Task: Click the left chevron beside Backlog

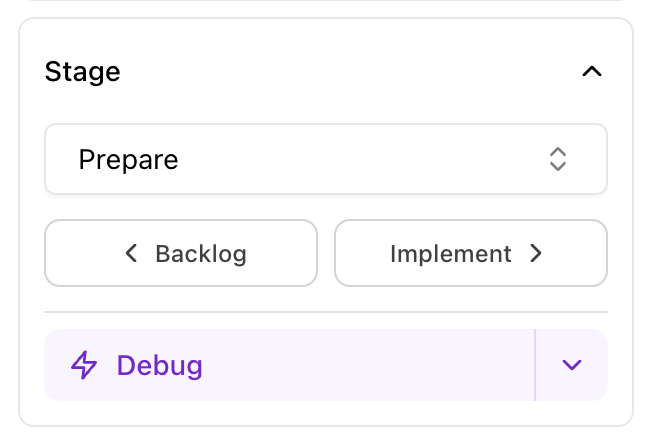Action: [x=132, y=254]
